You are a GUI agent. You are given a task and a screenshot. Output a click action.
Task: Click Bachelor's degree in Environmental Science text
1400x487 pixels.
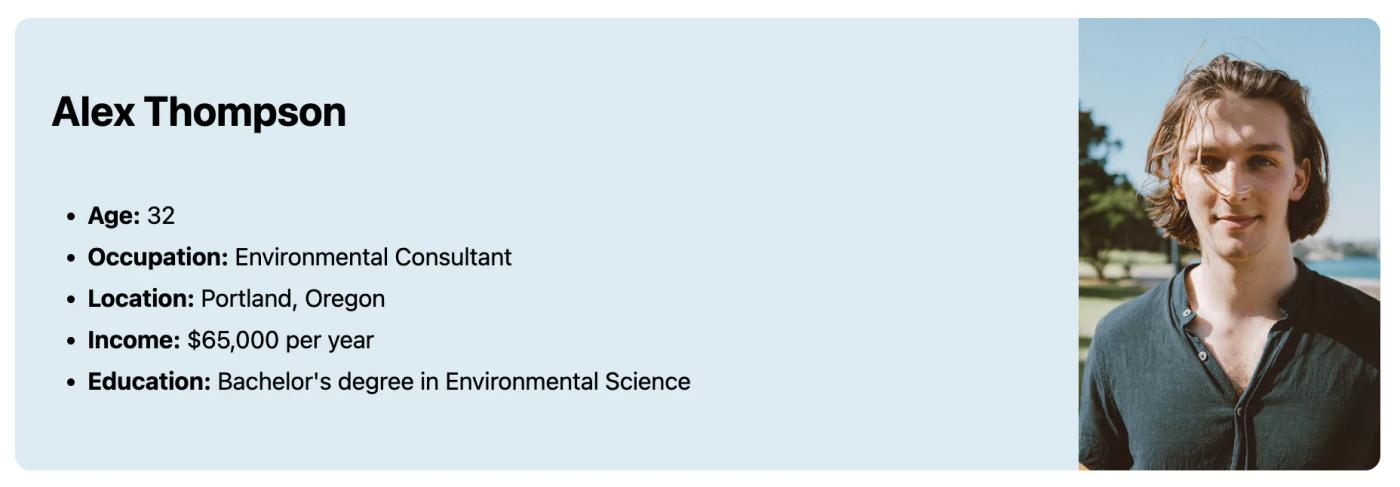pos(454,381)
